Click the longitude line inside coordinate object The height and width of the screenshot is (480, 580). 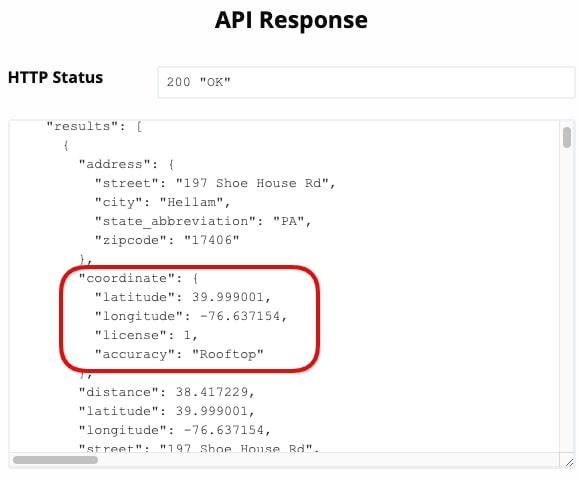coord(191,316)
